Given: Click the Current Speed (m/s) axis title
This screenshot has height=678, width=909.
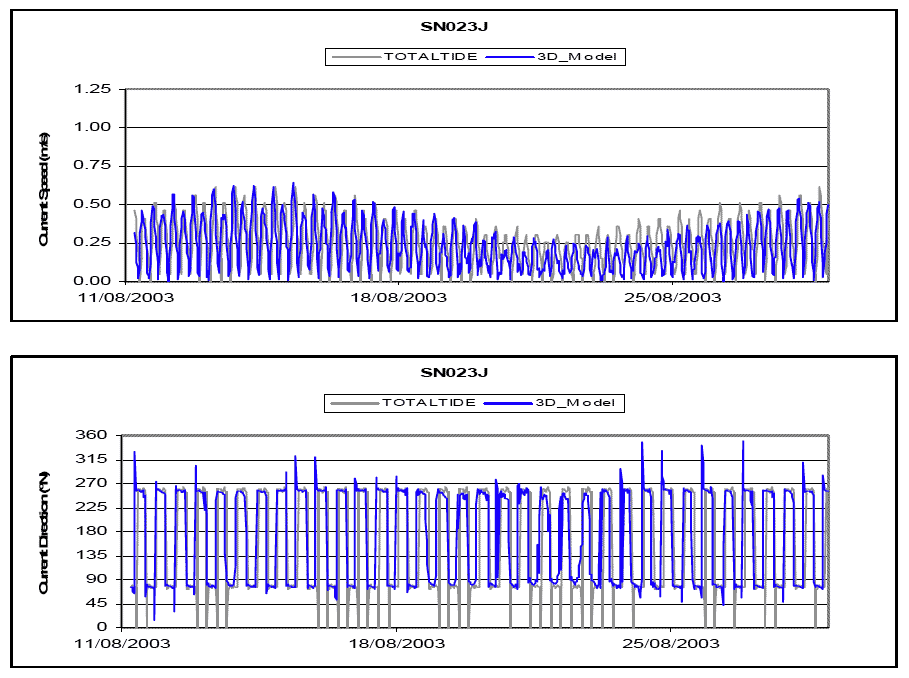Looking at the screenshot, I should point(45,188).
